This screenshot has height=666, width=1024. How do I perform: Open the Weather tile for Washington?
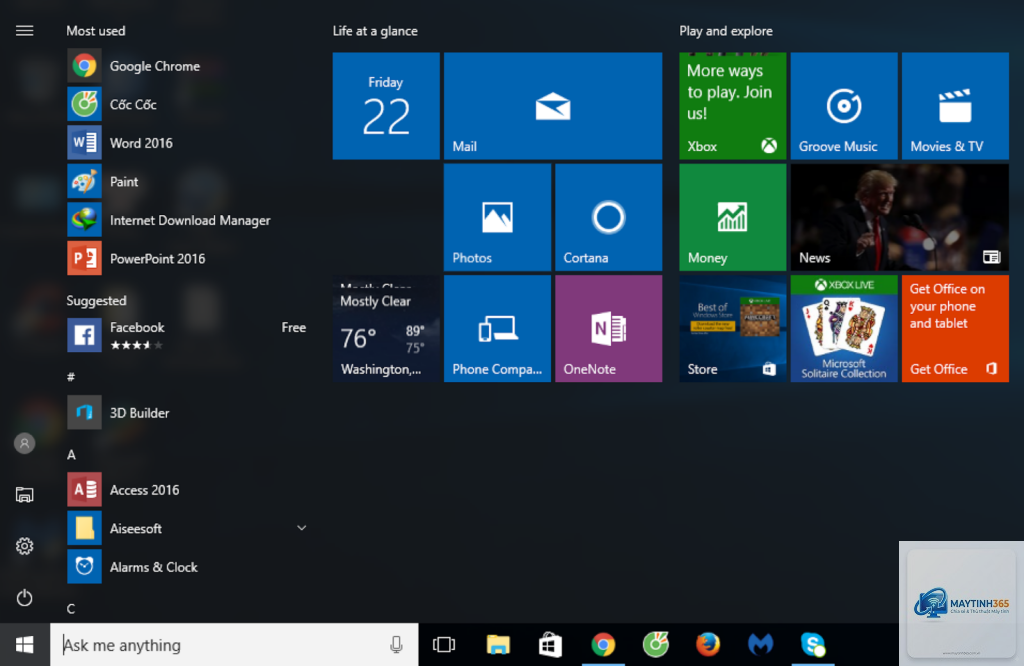coord(386,328)
